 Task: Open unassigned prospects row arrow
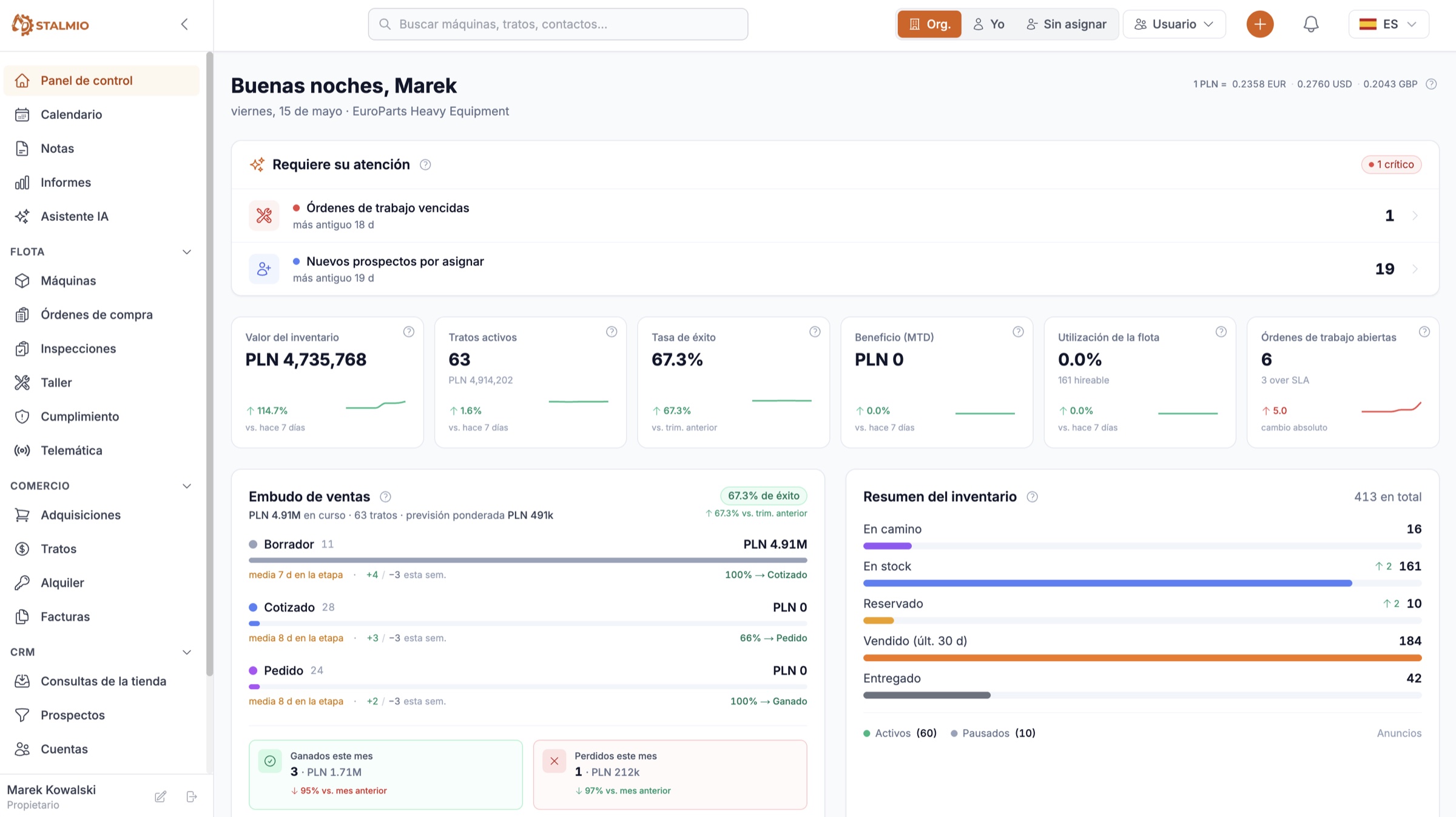click(1415, 269)
